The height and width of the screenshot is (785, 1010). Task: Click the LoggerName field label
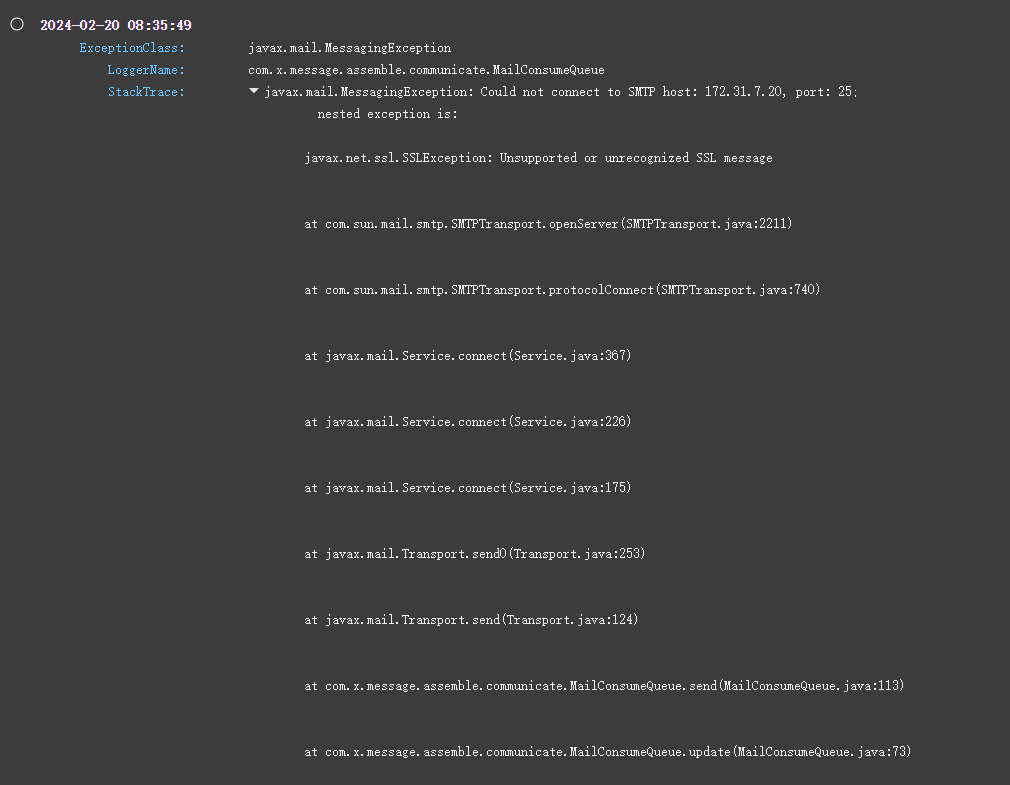click(146, 70)
